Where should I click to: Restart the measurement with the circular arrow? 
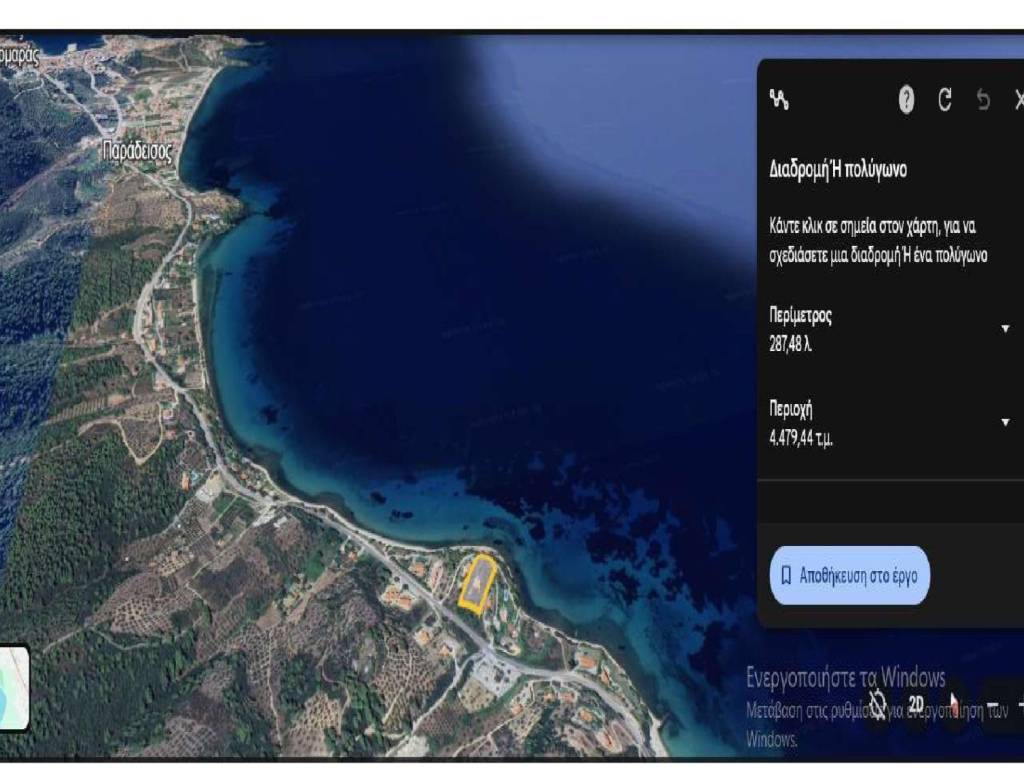click(x=945, y=99)
